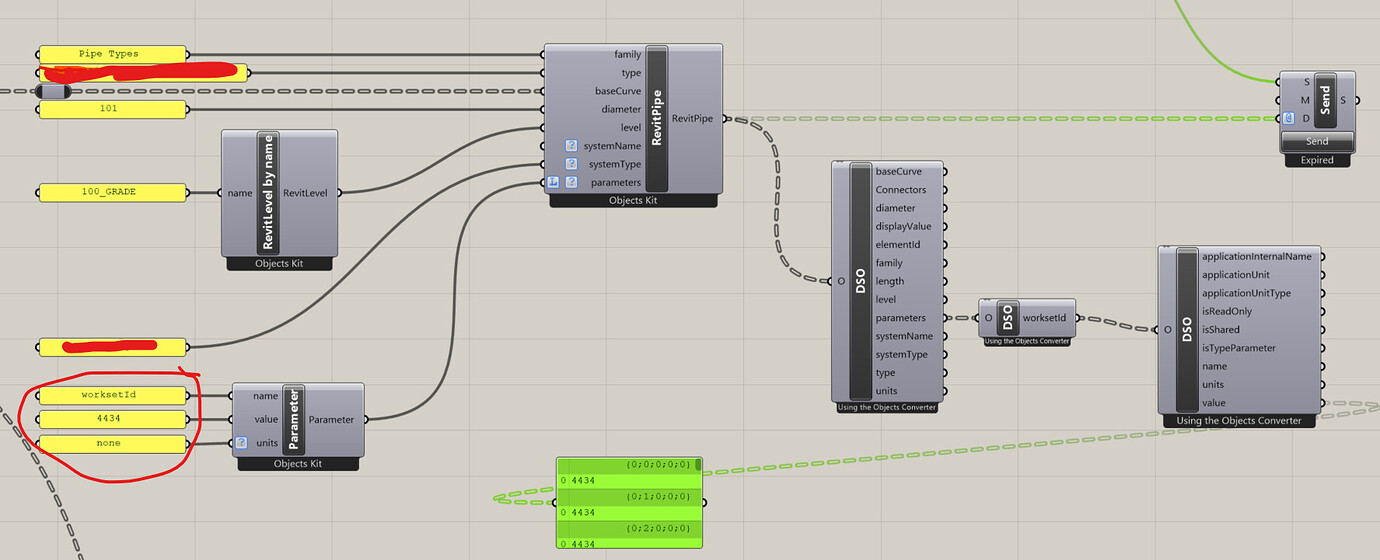Image resolution: width=1380 pixels, height=560 pixels.
Task: Click the worksetId output label
Action: click(x=1045, y=318)
